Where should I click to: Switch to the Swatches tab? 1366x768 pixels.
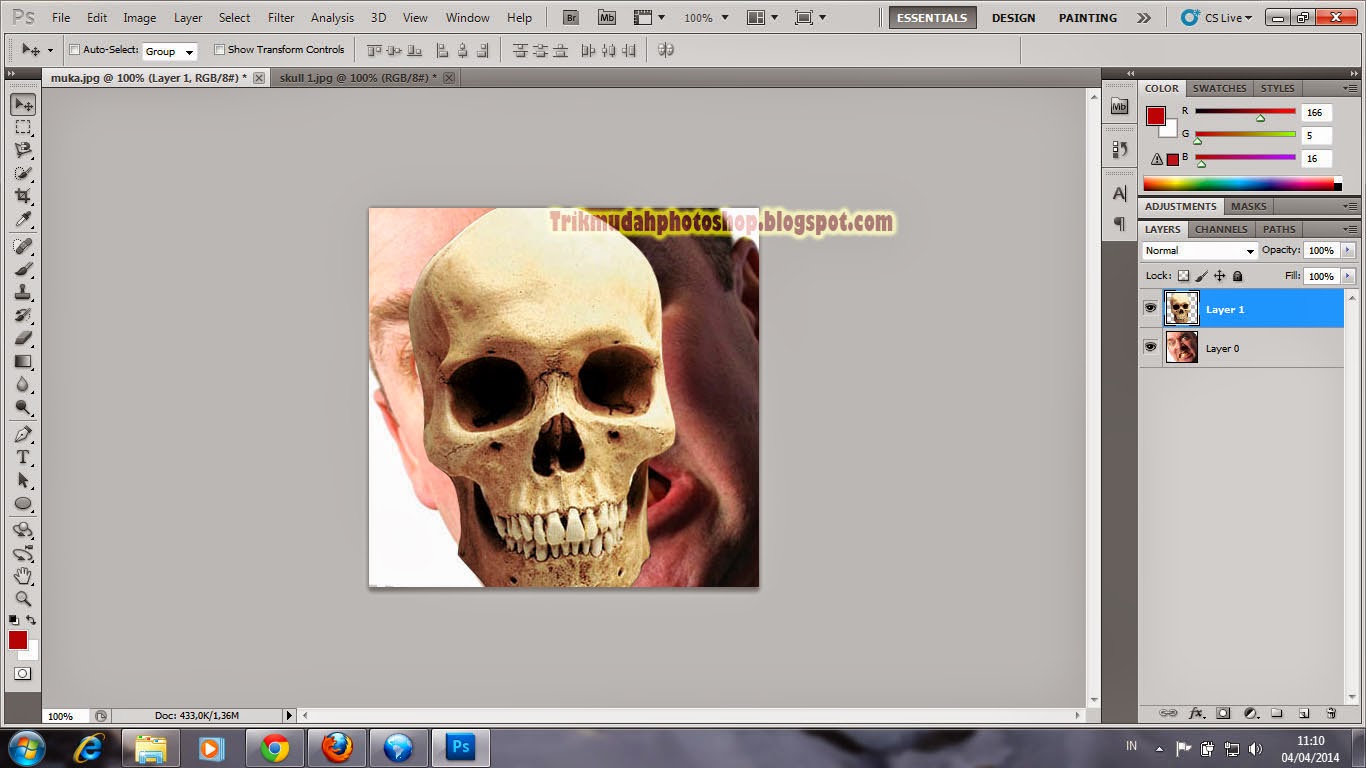[1219, 88]
